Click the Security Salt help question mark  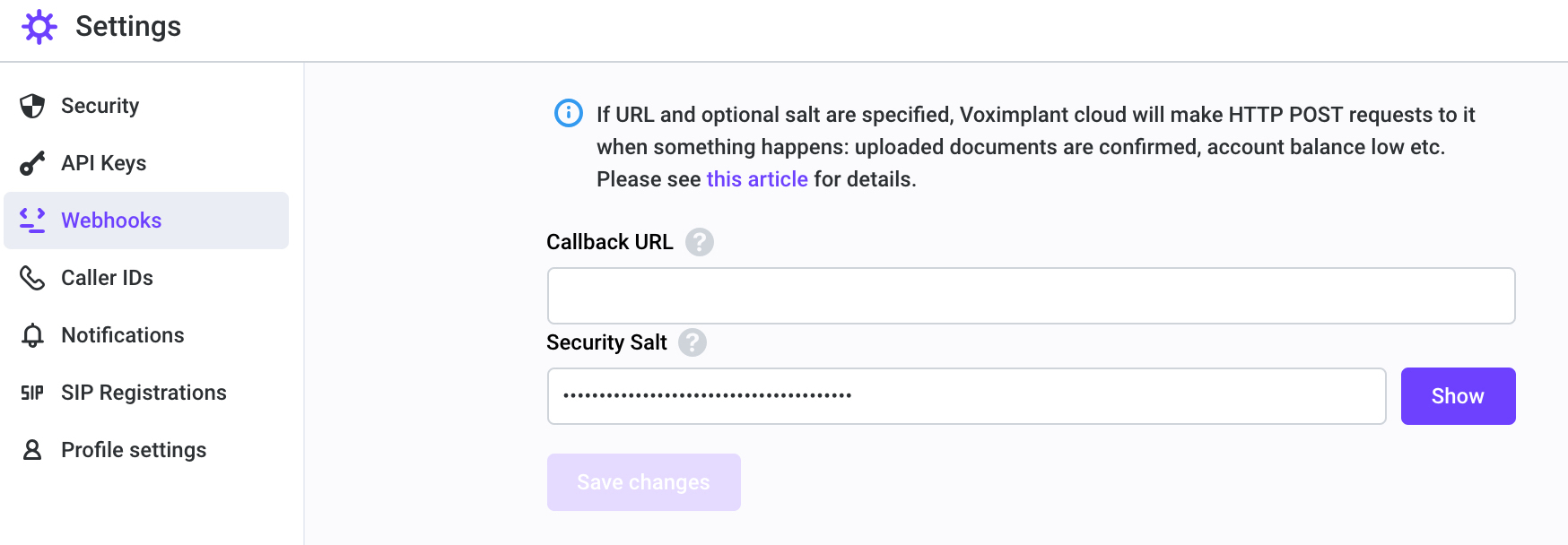click(693, 342)
